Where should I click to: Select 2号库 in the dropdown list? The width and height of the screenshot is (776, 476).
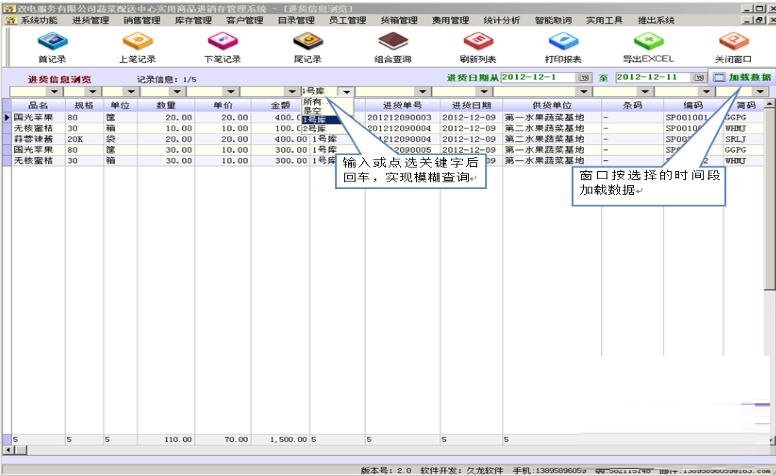tap(314, 129)
